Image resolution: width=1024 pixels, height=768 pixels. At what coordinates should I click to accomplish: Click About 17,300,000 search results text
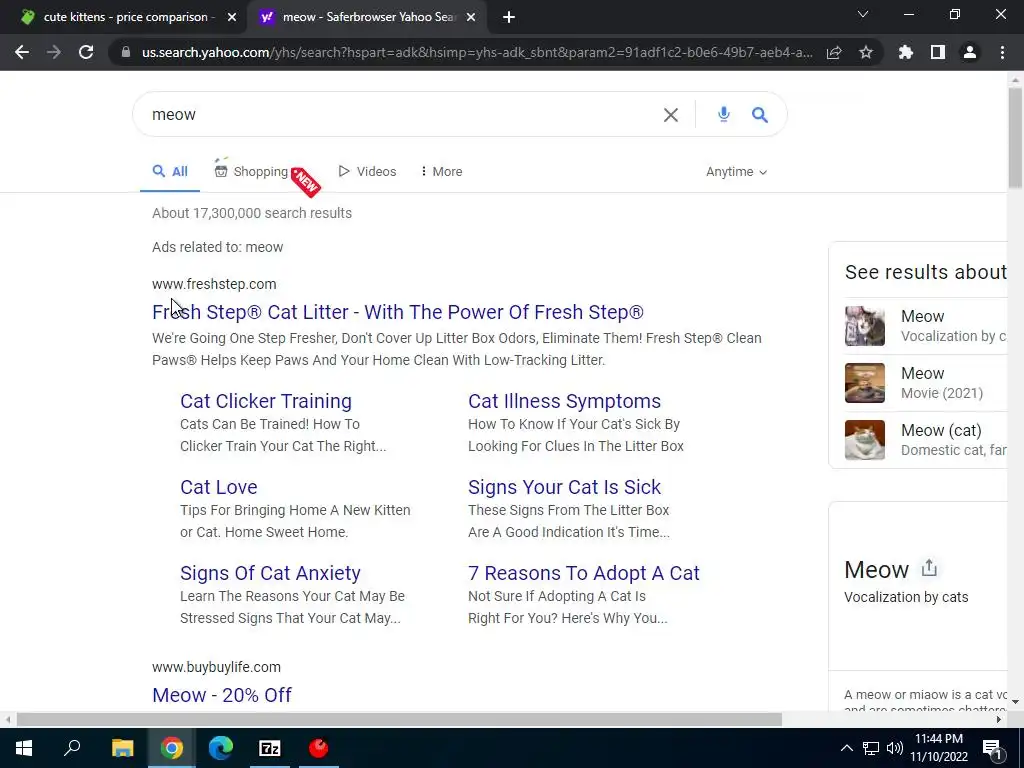click(252, 213)
